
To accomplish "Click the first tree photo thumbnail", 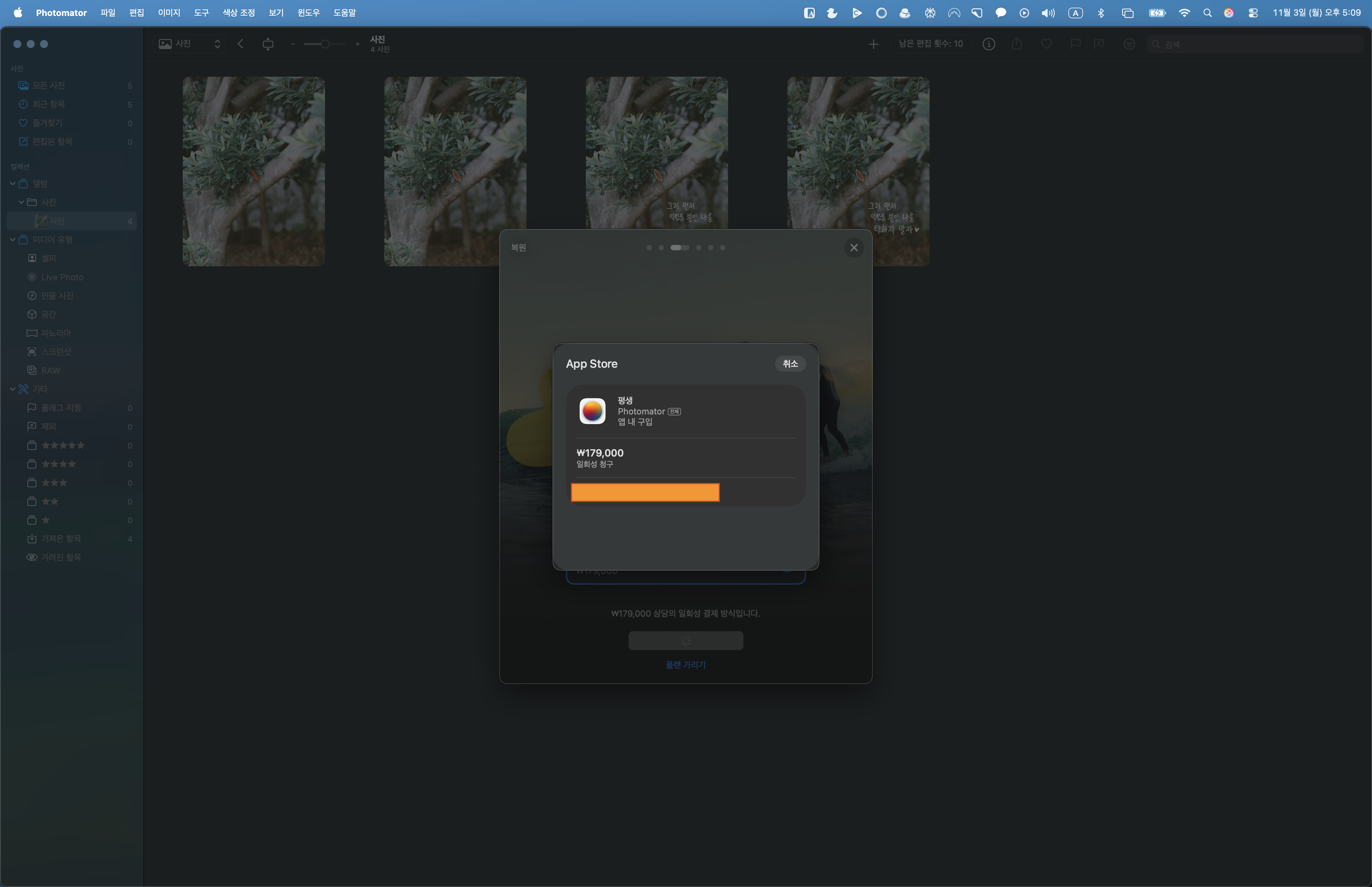I will [253, 171].
